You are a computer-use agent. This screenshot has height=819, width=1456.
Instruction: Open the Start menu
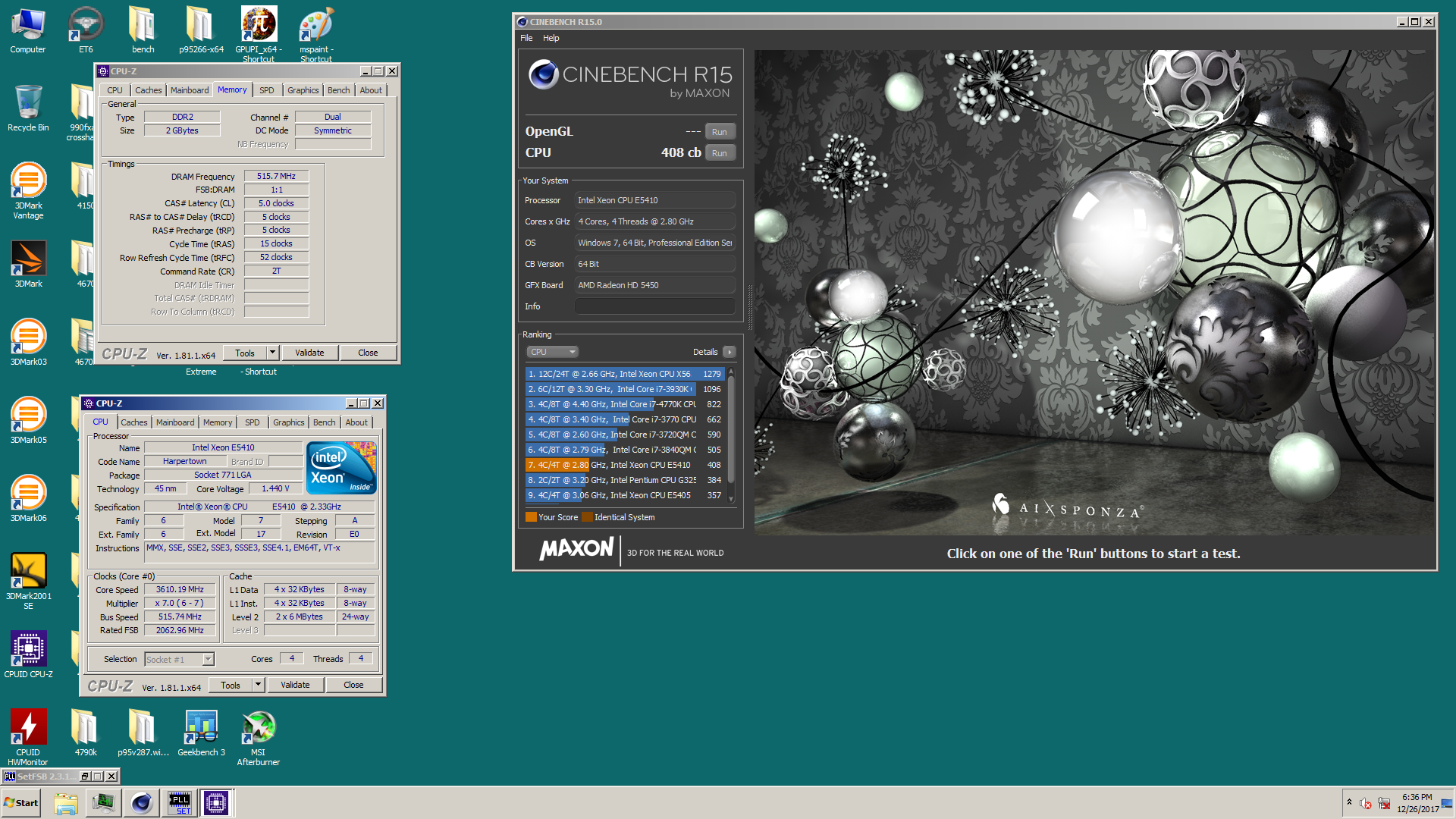pos(21,803)
